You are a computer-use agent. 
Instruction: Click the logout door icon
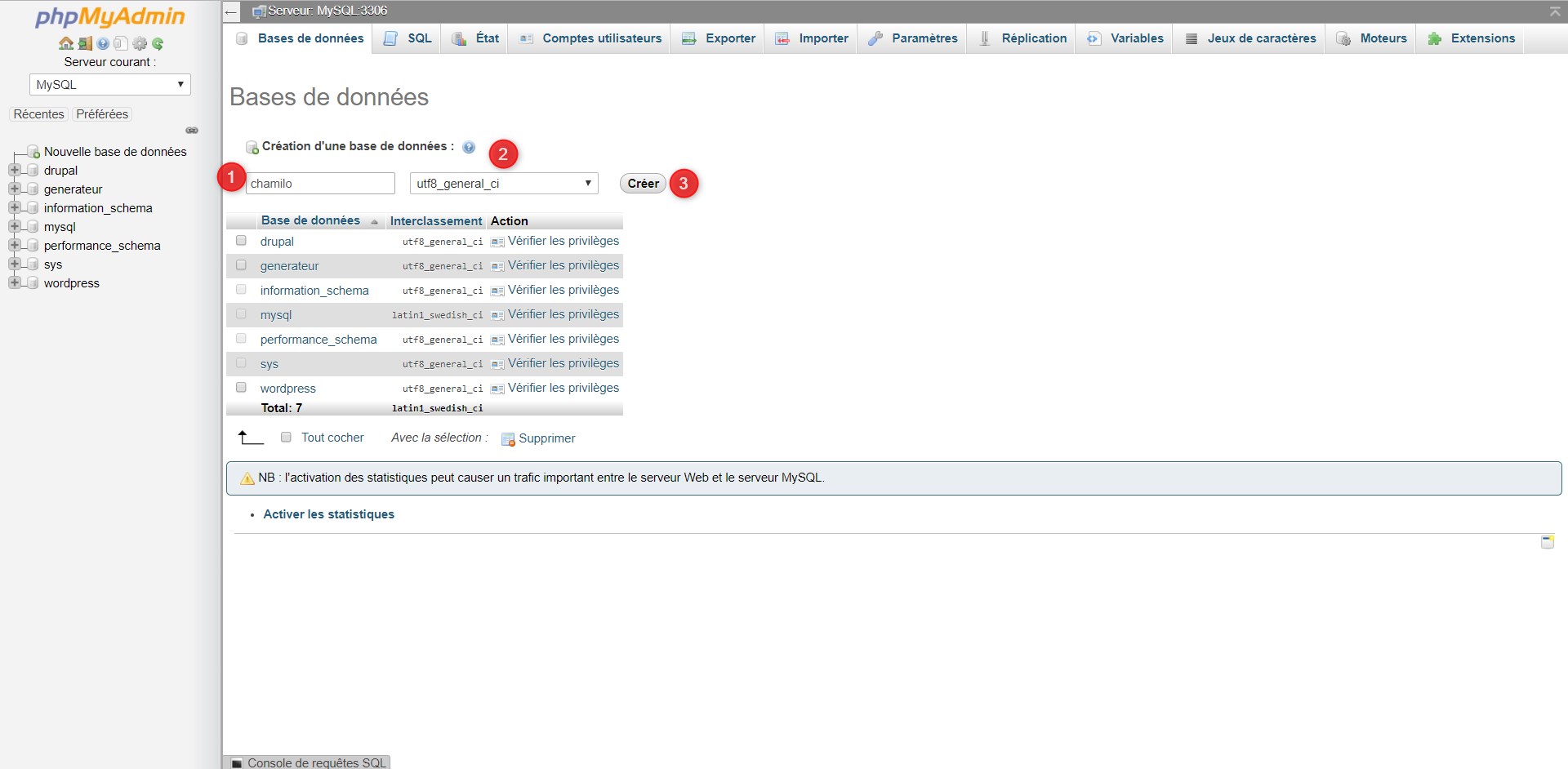click(x=85, y=44)
